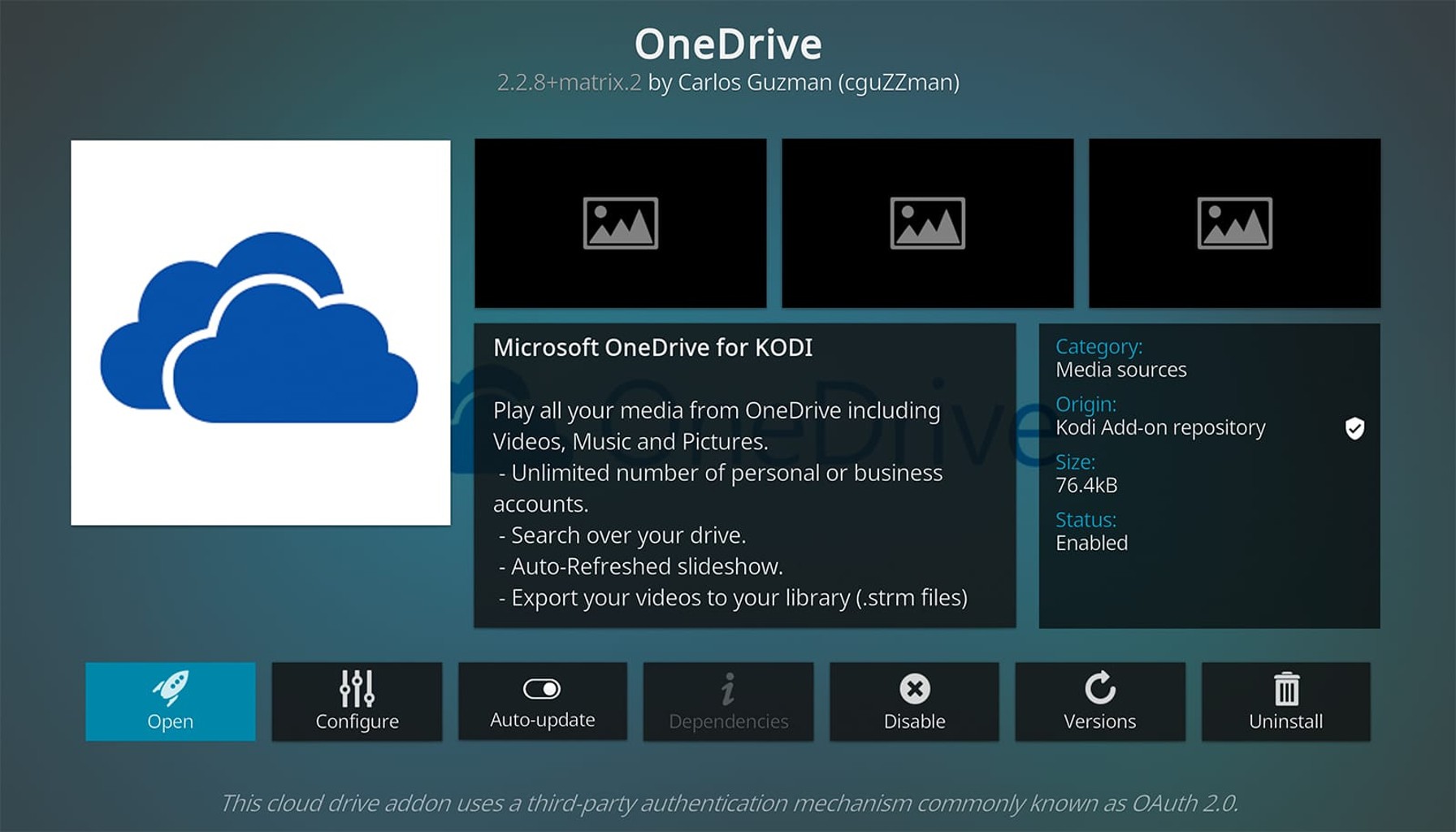The image size is (1456, 832).
Task: Click the trash can icon above Uninstall
Action: (x=1286, y=688)
